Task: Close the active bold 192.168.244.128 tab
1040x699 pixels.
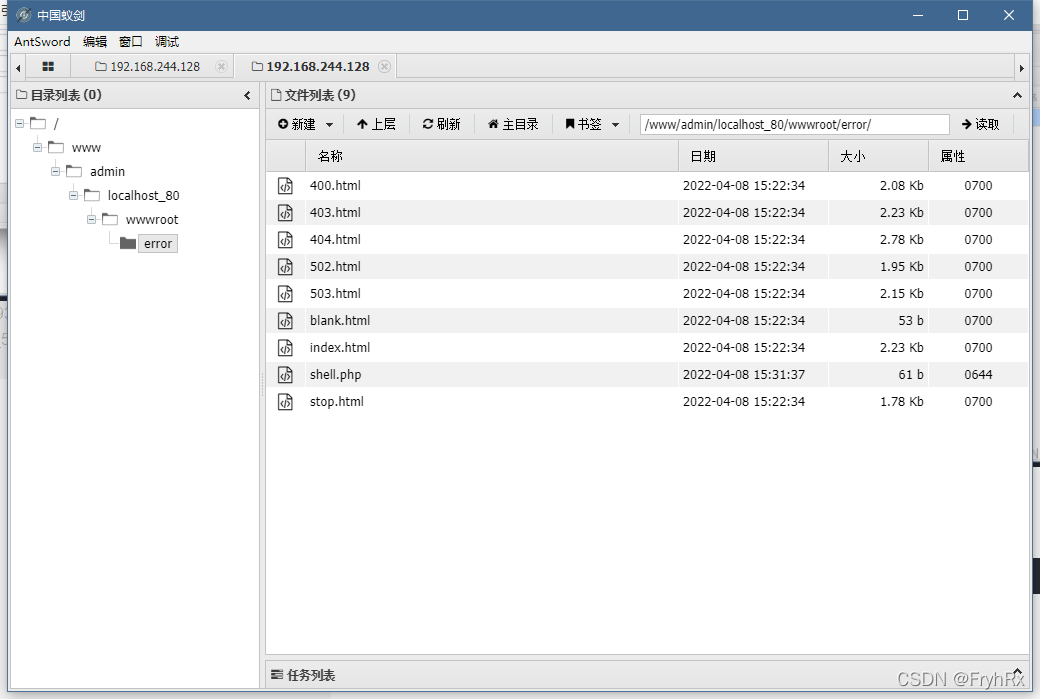Action: pos(384,66)
